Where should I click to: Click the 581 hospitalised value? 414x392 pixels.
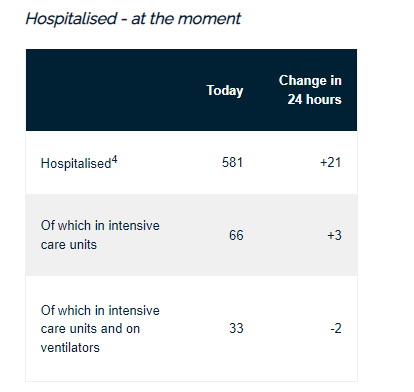[233, 163]
